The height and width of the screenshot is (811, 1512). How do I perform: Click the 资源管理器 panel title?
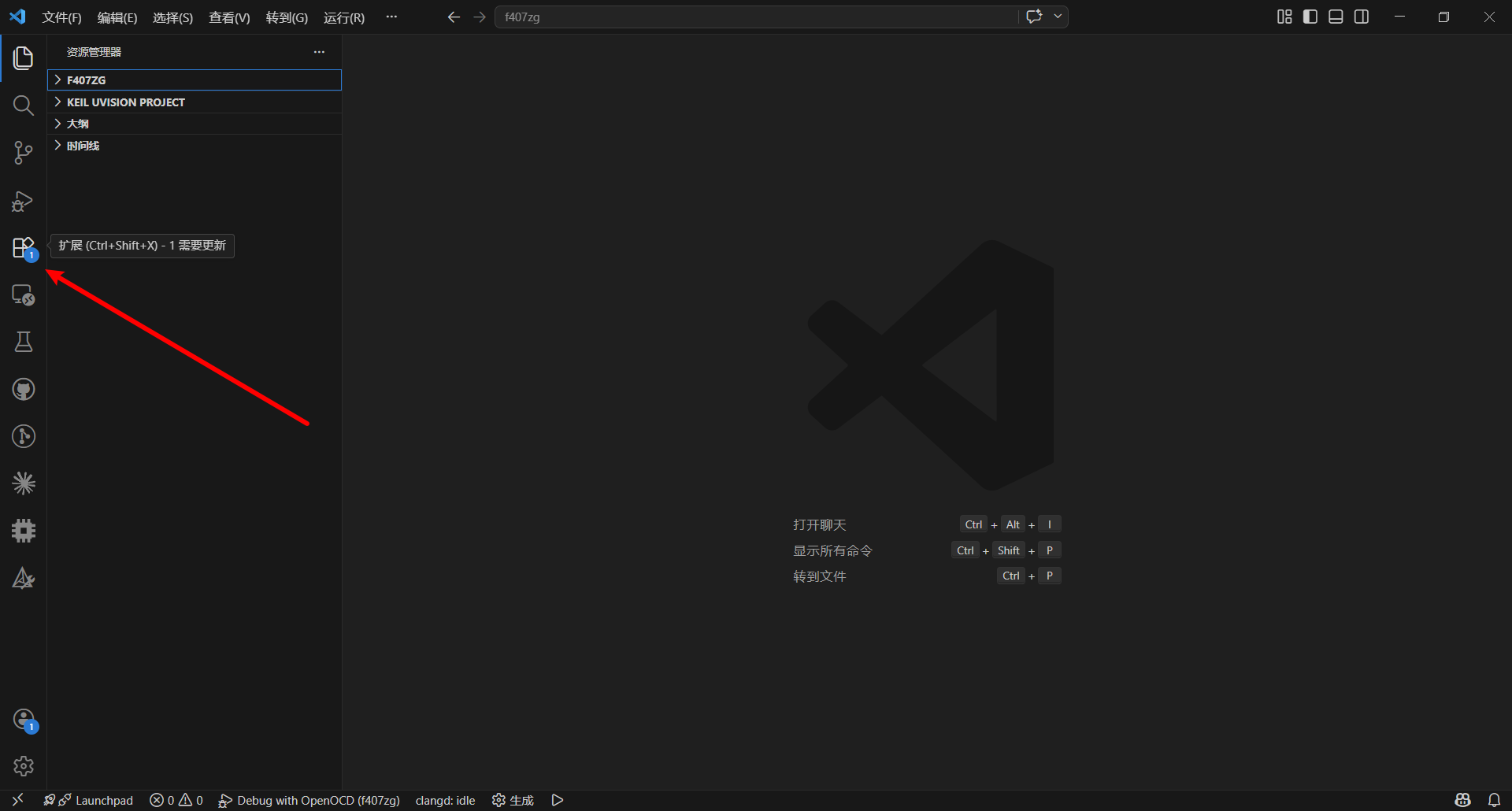pos(94,52)
